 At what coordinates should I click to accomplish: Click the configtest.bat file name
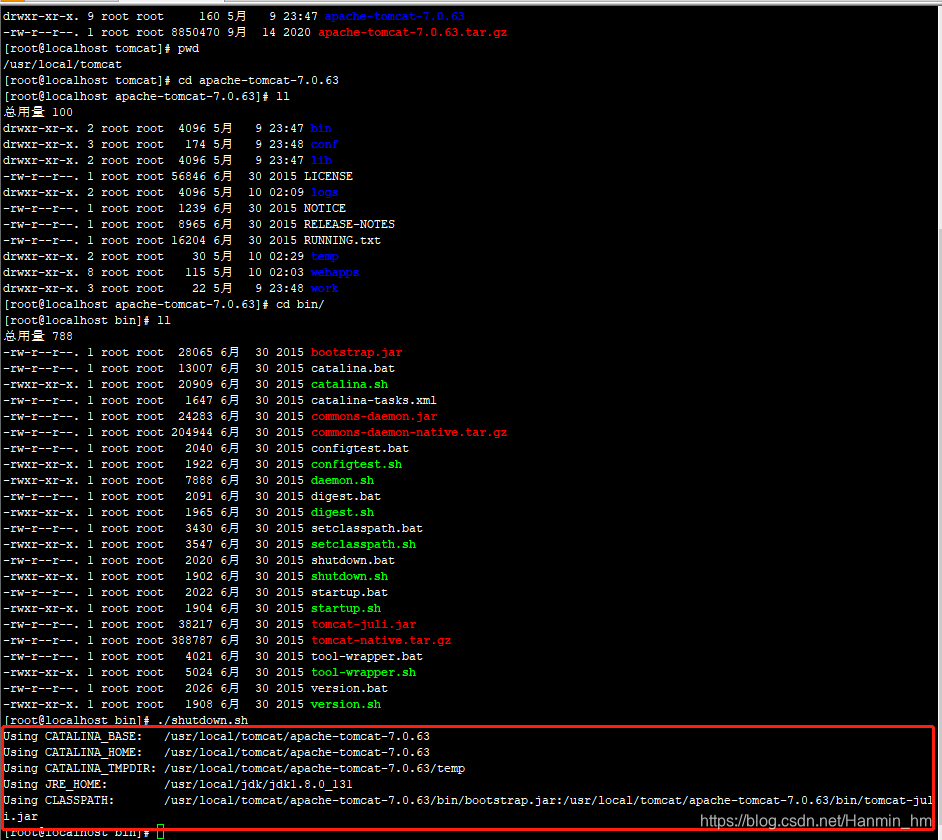[x=360, y=449]
